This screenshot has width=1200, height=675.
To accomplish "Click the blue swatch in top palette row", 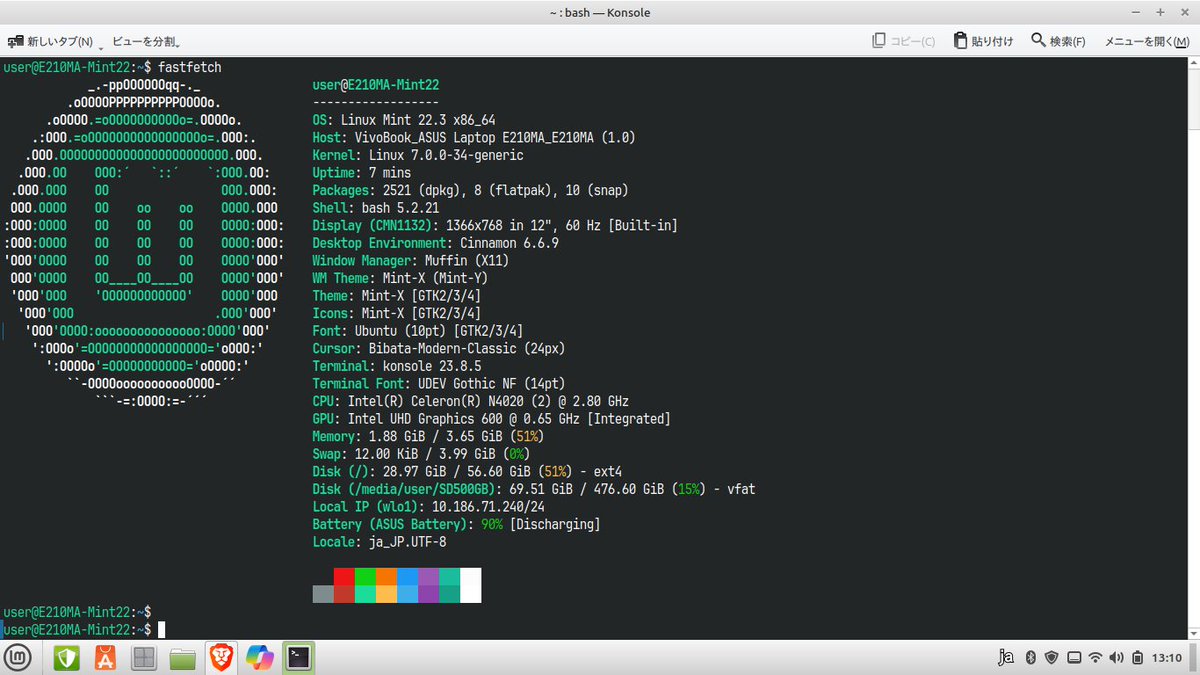I will tap(407, 576).
